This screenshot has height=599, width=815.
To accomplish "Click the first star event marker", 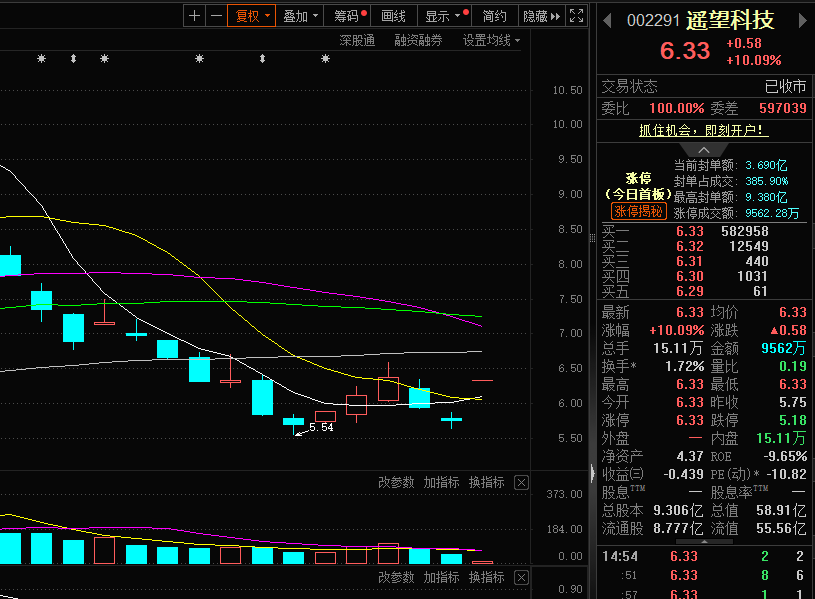I will (x=41, y=60).
